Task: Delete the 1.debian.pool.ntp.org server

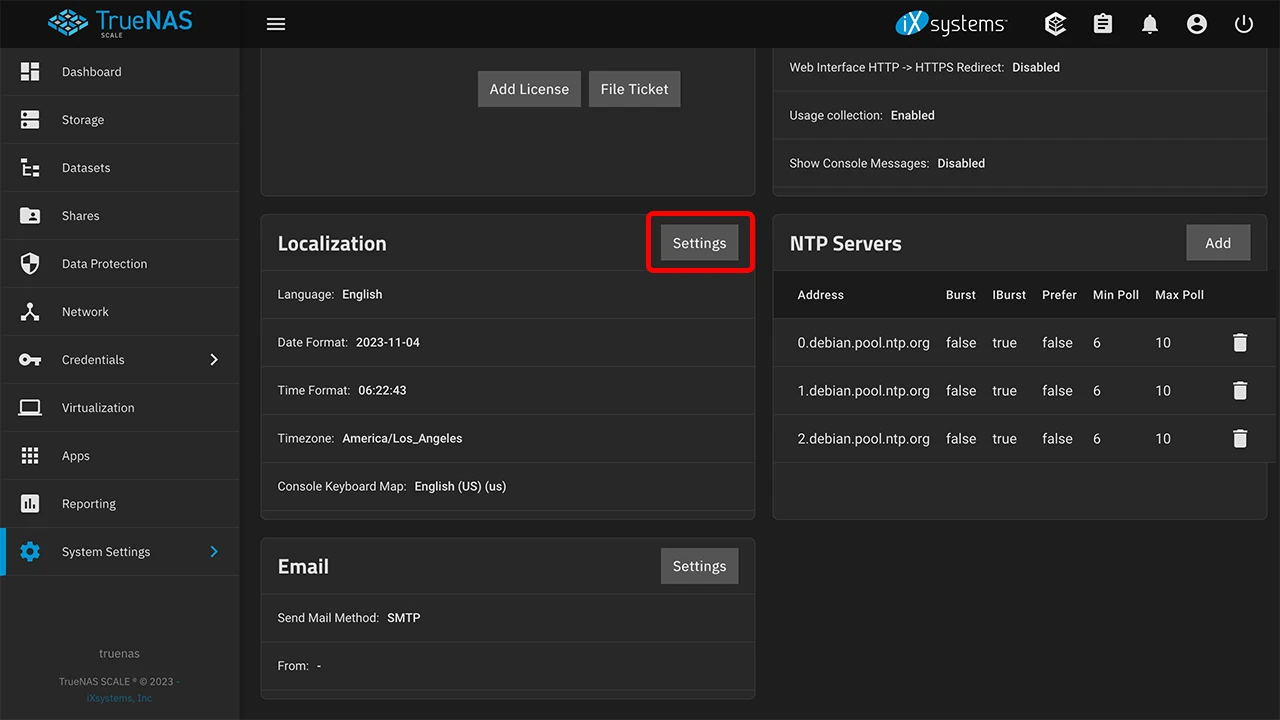Action: click(x=1240, y=391)
